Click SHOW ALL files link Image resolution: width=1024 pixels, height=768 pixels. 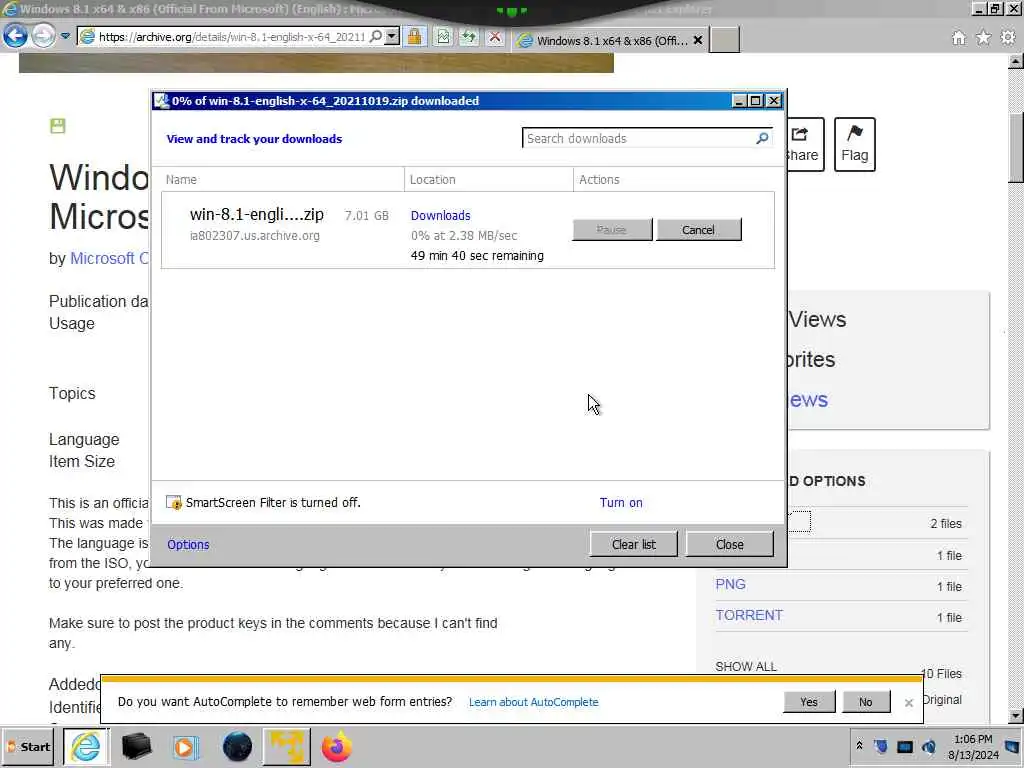[x=746, y=666]
